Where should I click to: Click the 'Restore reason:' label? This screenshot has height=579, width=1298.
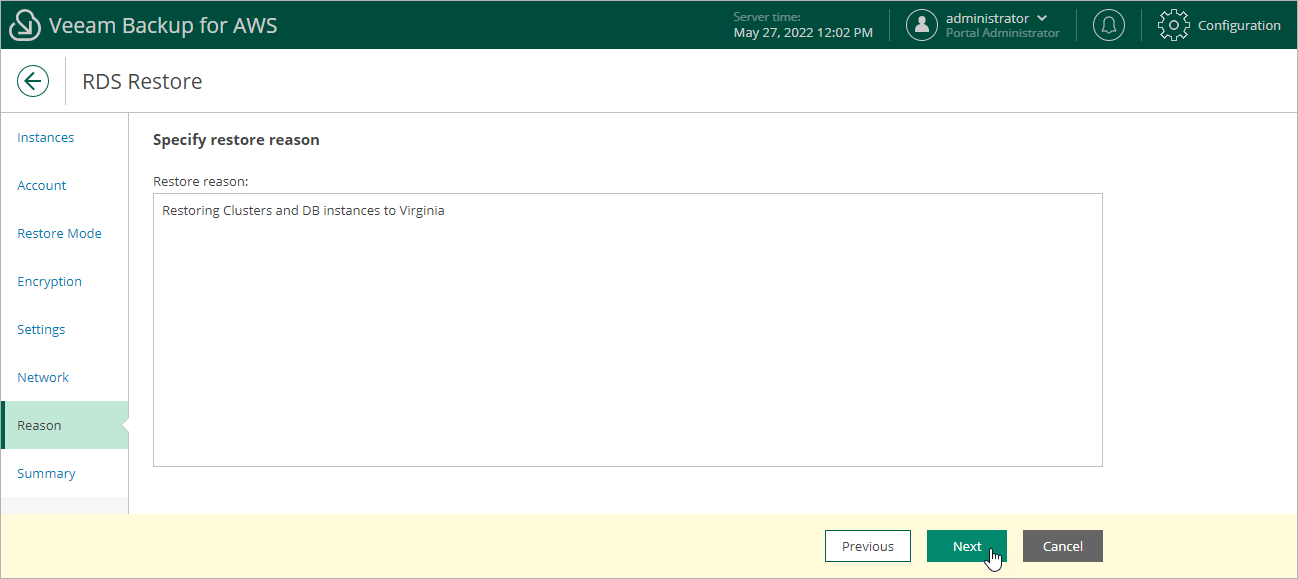pos(200,182)
